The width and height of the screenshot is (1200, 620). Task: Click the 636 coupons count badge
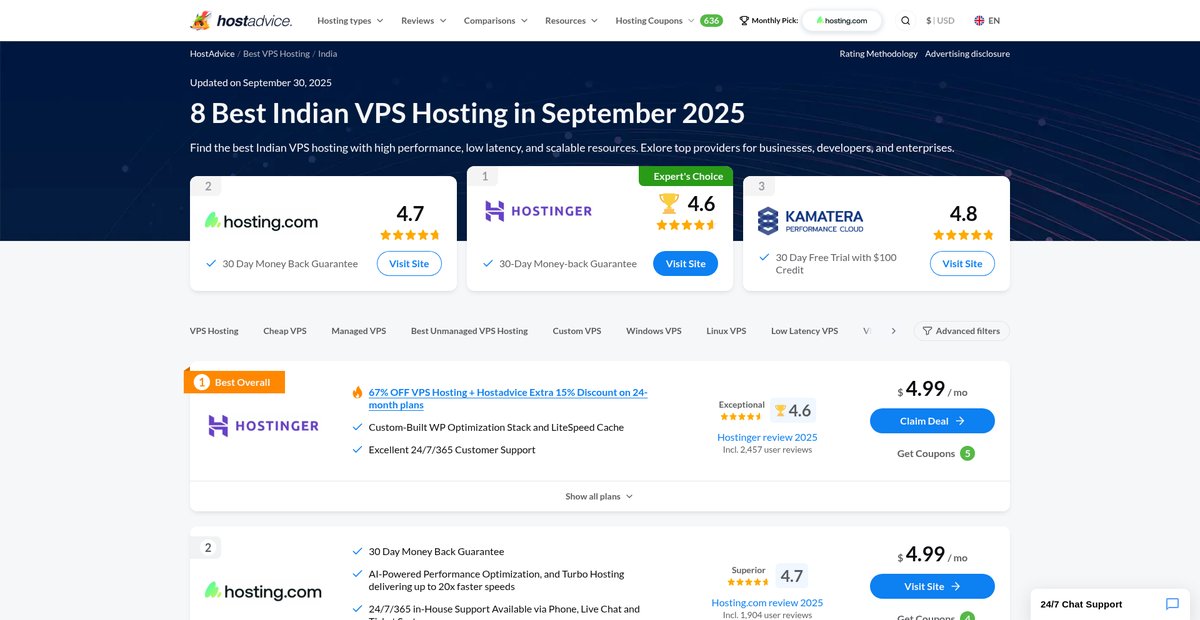point(711,20)
